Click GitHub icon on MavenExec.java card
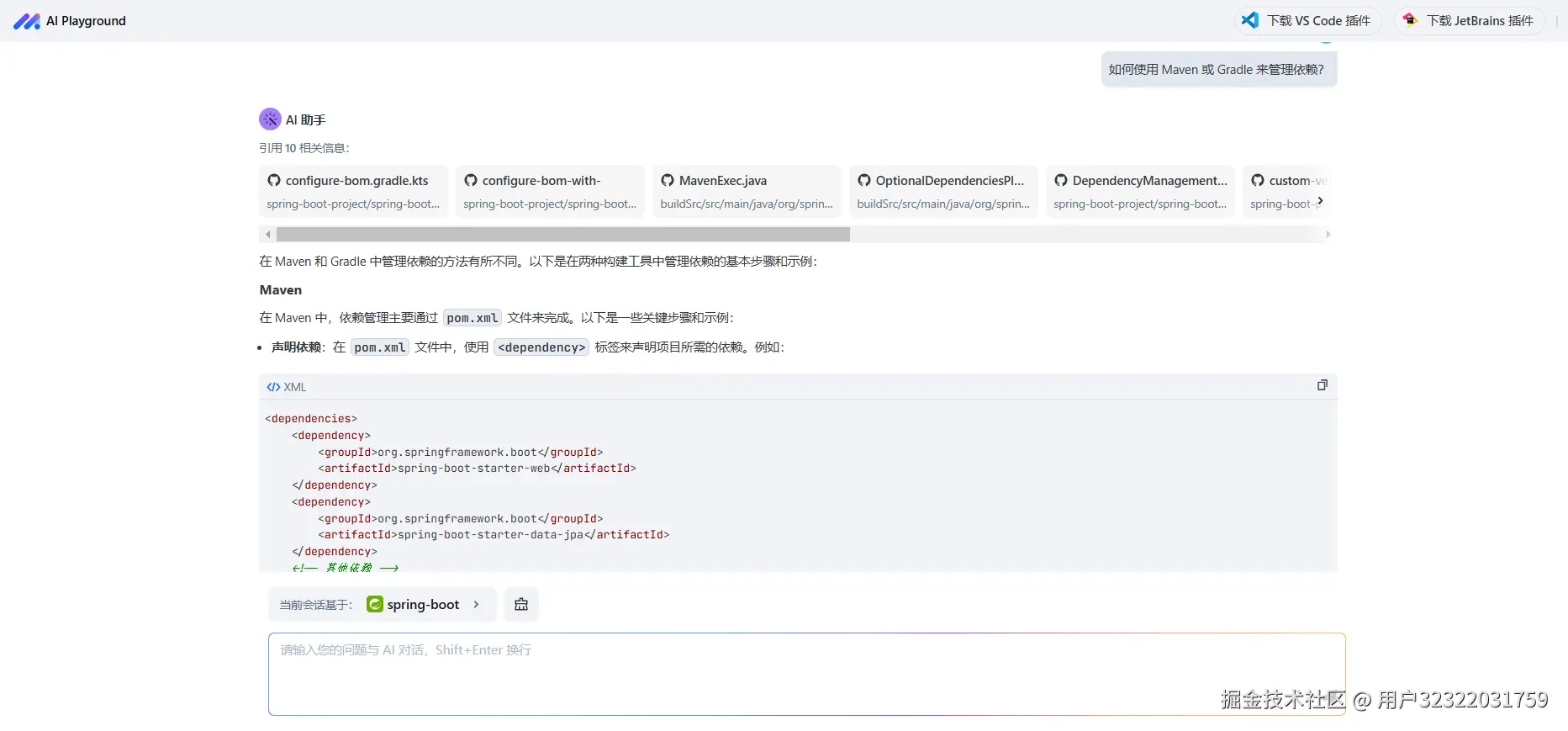The width and height of the screenshot is (1568, 731). 668,180
